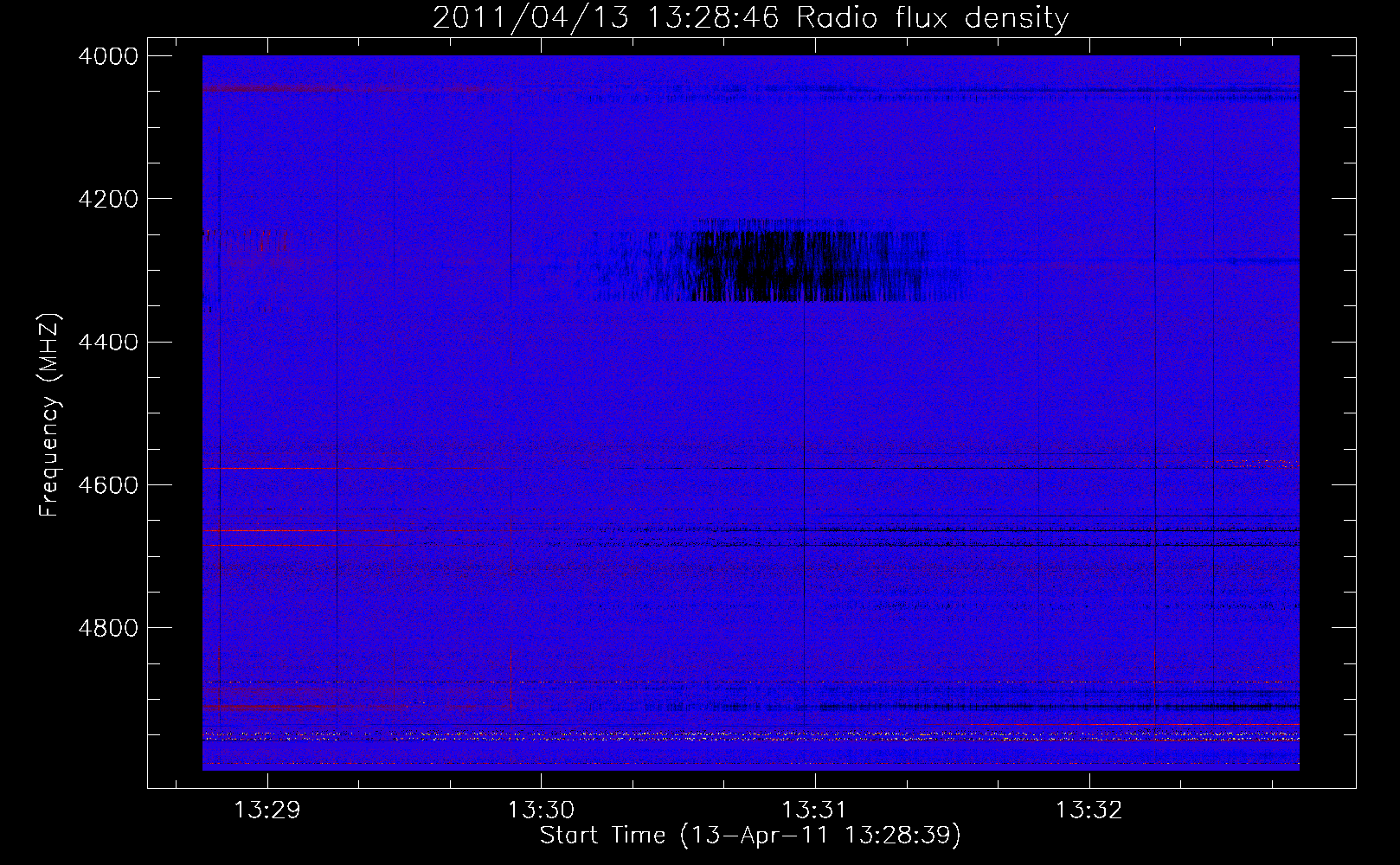
Task: Click the 13:32 time tick label
Action: point(1088,810)
